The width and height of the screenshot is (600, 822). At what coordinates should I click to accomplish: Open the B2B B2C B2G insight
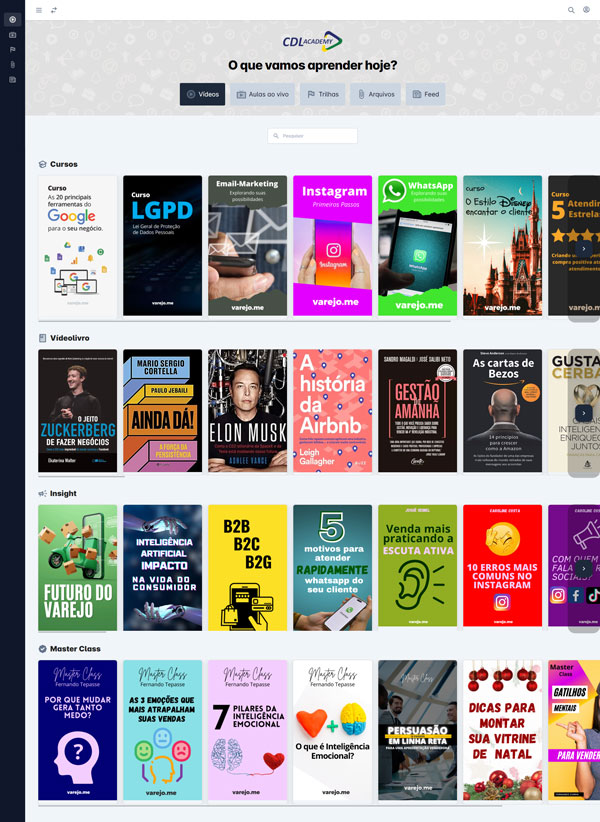pyautogui.click(x=247, y=568)
